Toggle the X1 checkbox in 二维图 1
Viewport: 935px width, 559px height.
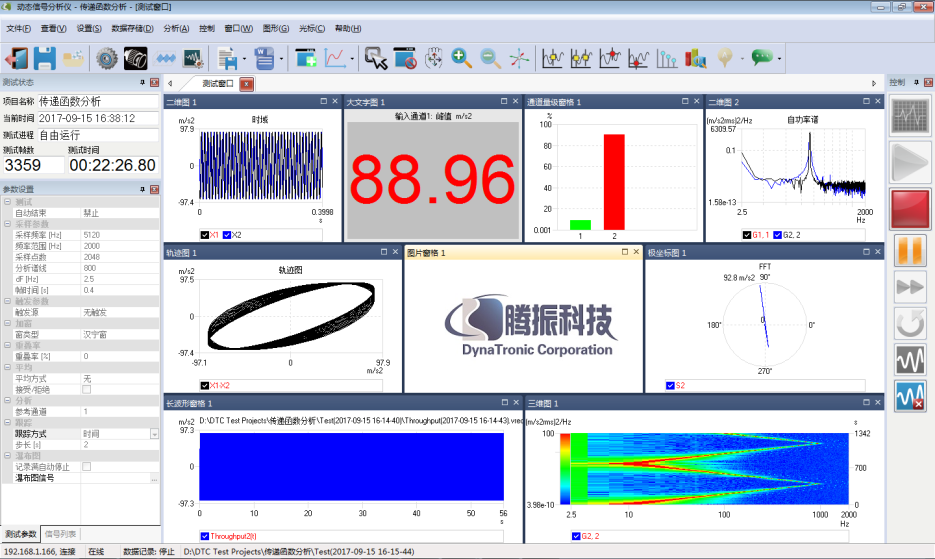coord(205,235)
